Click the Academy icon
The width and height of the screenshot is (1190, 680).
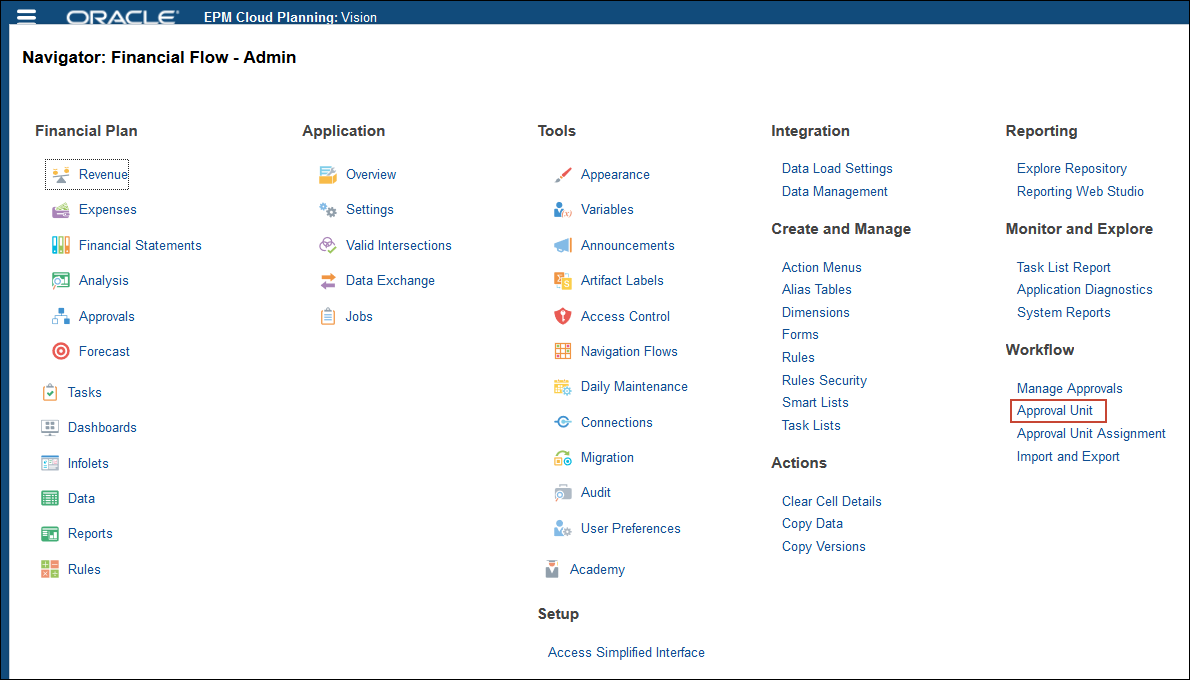pyautogui.click(x=552, y=569)
